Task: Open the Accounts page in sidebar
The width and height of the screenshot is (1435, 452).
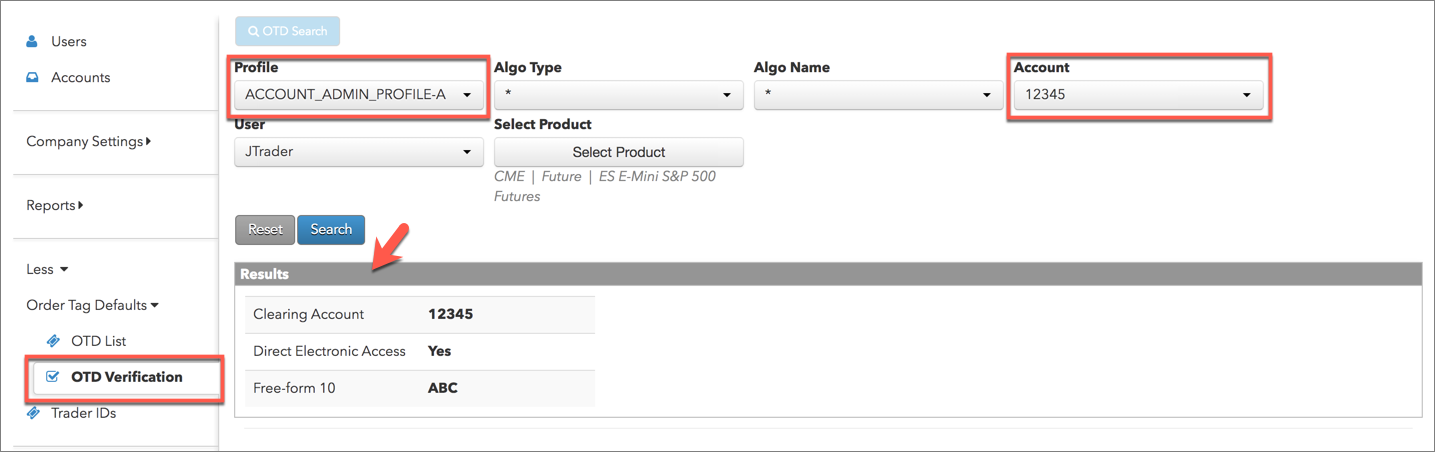Action: pos(80,78)
